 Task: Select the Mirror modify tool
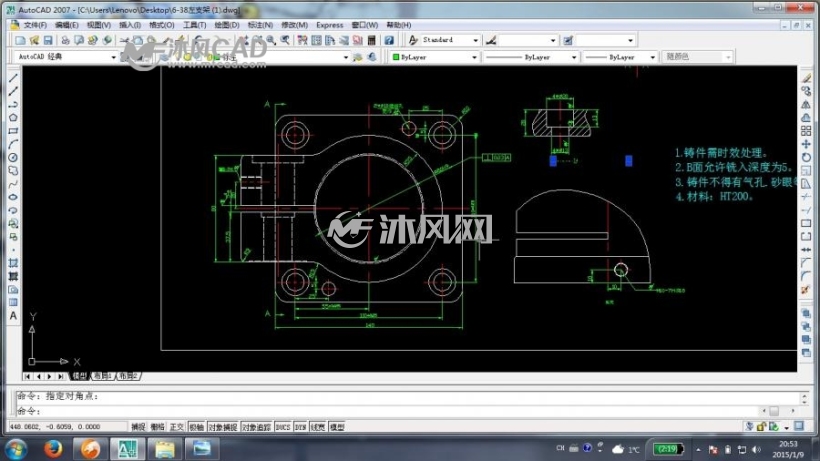[x=806, y=105]
